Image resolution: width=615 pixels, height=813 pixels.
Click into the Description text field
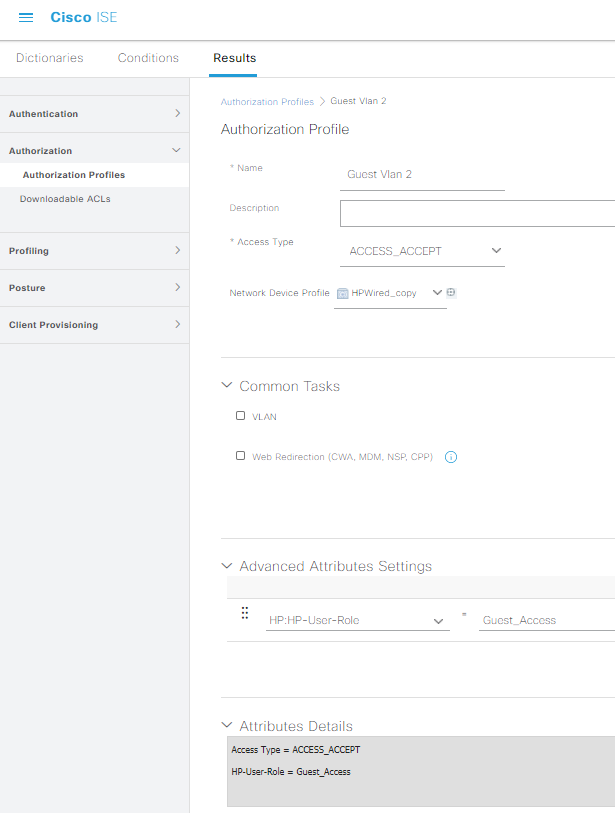point(478,213)
